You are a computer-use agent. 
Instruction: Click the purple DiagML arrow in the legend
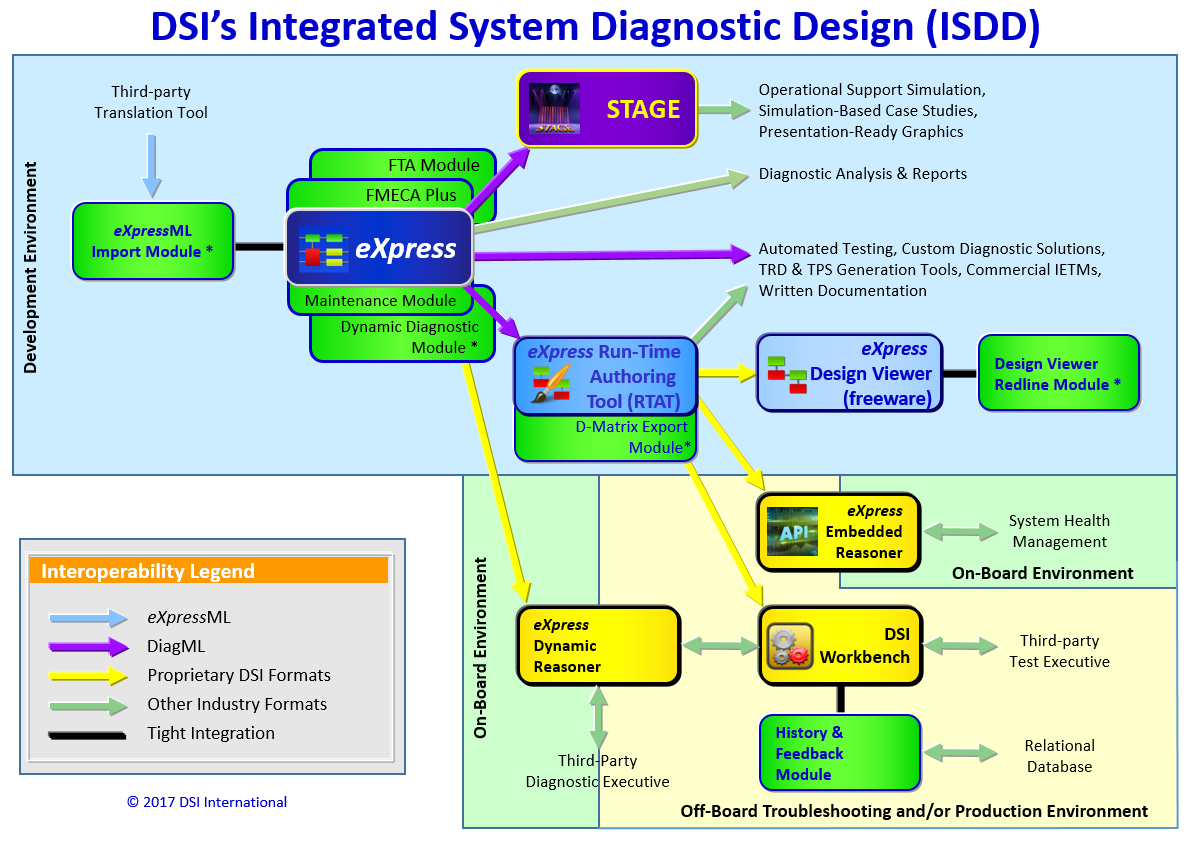88,647
